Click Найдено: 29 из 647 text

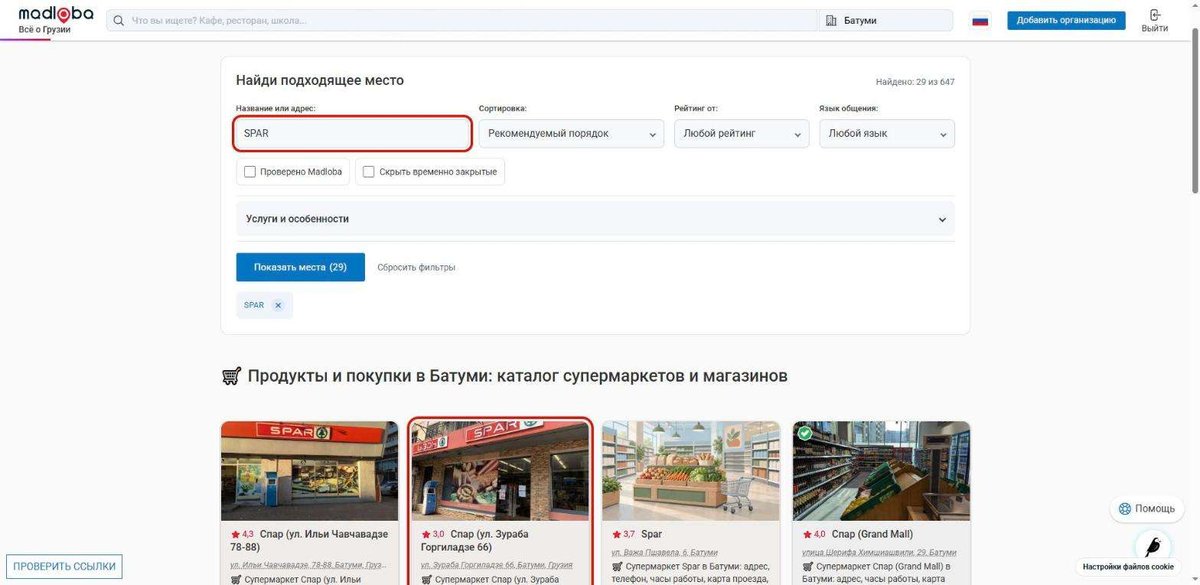(x=915, y=82)
